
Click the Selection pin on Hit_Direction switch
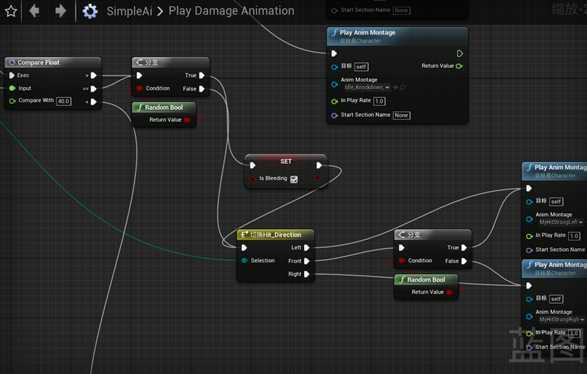[244, 260]
